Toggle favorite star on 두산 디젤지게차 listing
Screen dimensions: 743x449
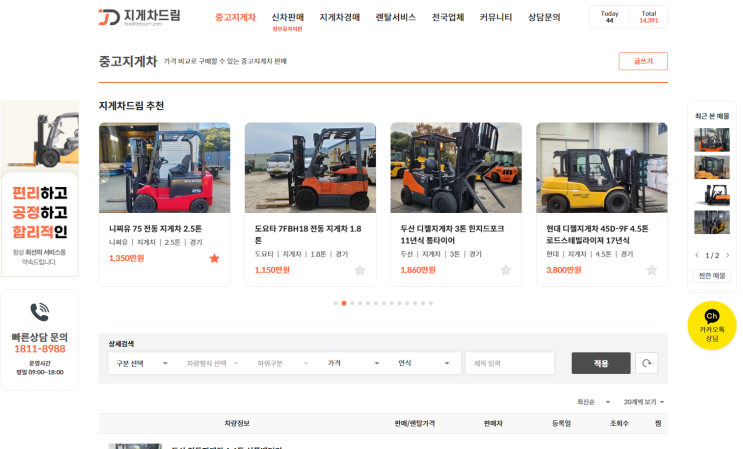point(506,270)
